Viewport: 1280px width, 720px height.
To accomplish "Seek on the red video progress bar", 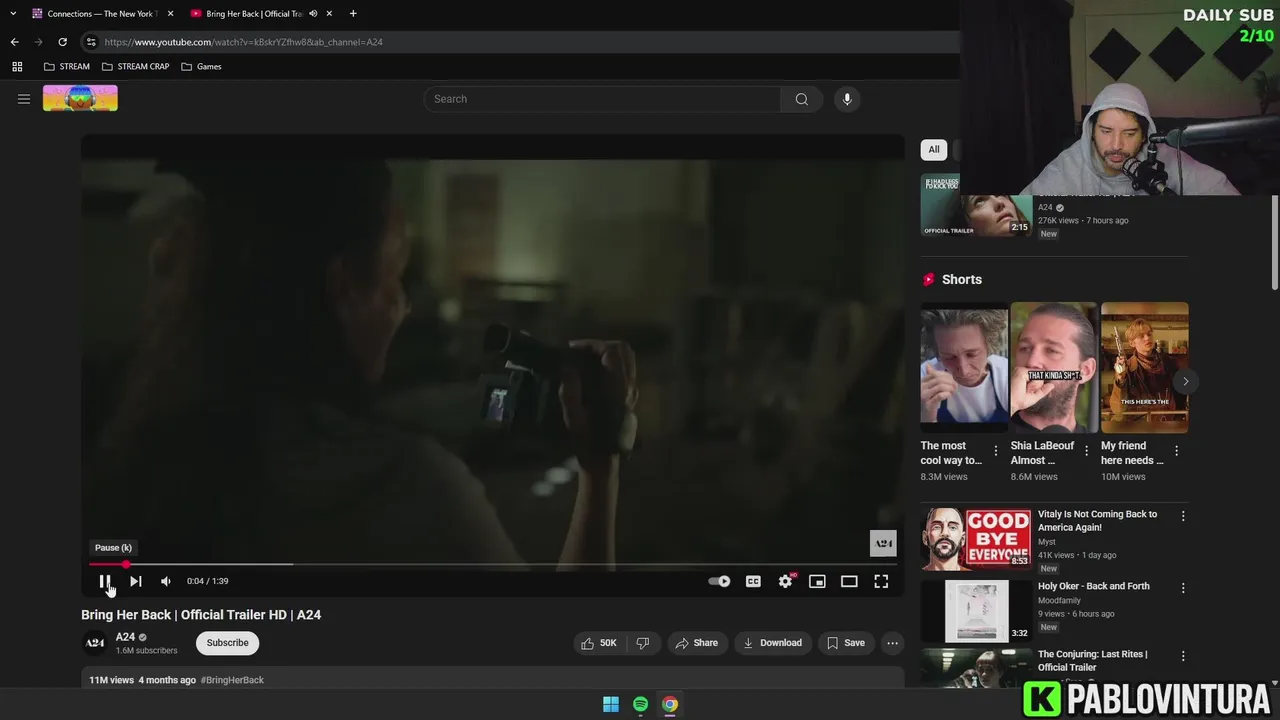I will pos(493,565).
